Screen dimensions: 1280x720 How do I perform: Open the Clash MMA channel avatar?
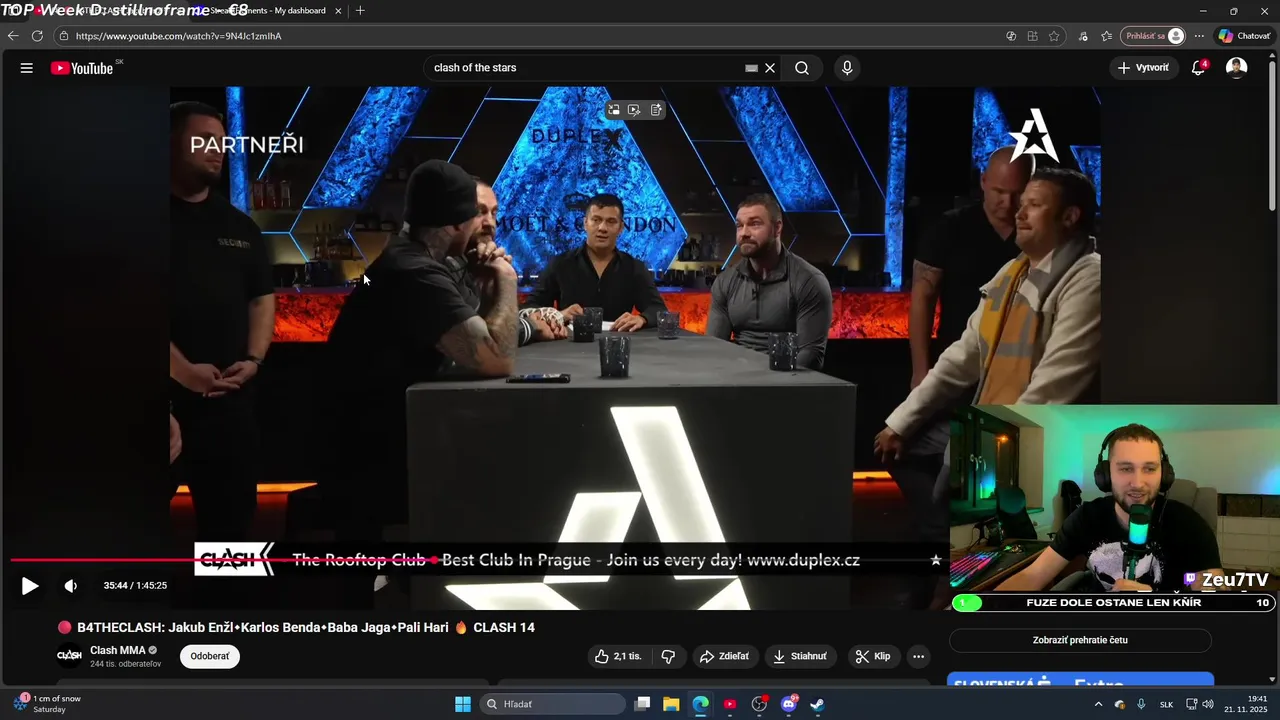coord(69,656)
